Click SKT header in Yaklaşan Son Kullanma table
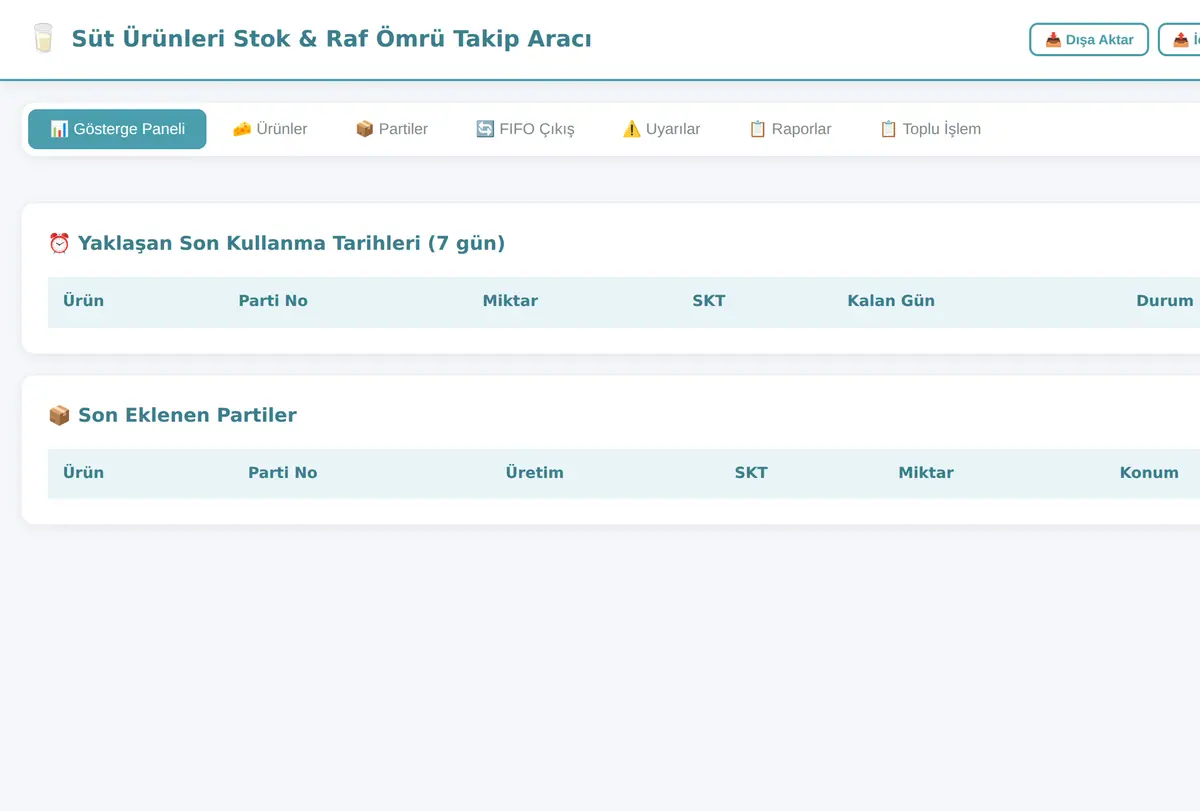 coord(709,301)
